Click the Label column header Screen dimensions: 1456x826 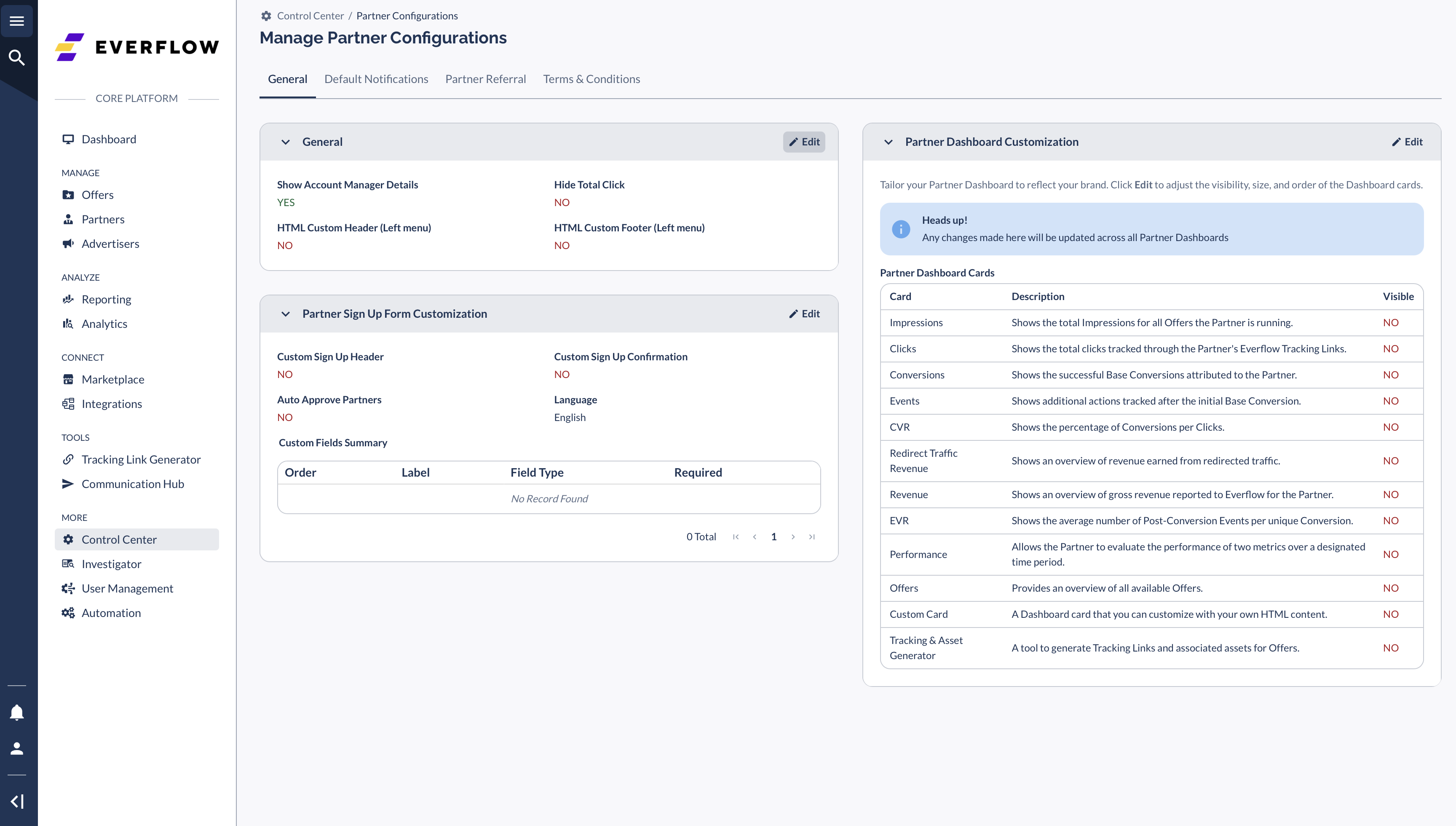(415, 472)
